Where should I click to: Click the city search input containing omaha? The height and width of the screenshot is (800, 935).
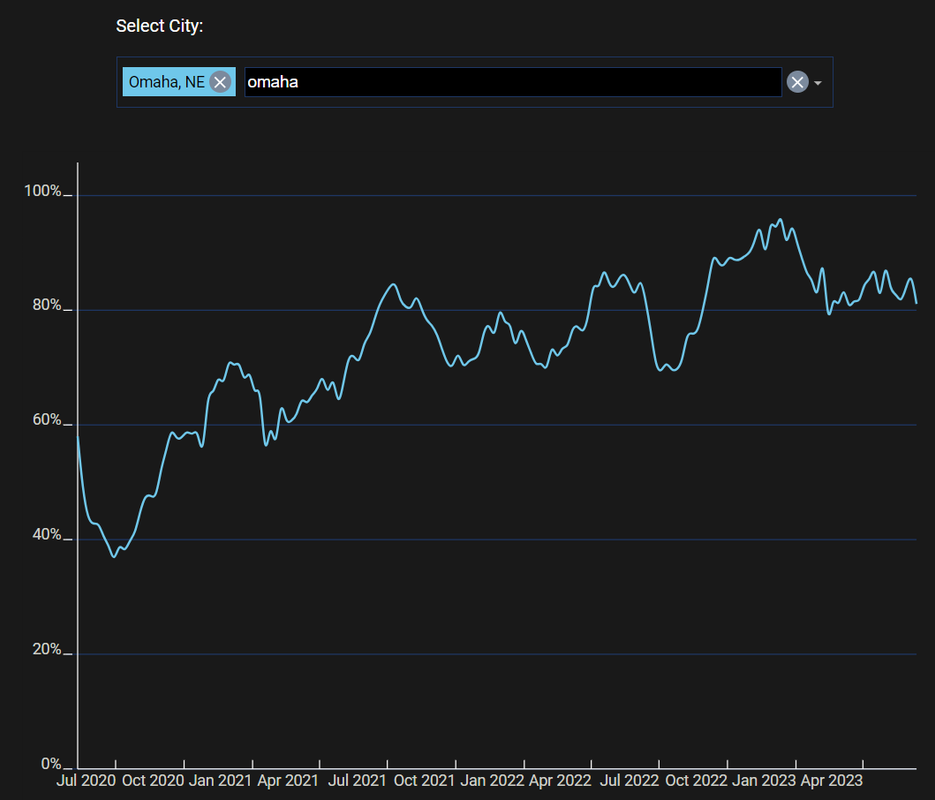(513, 82)
